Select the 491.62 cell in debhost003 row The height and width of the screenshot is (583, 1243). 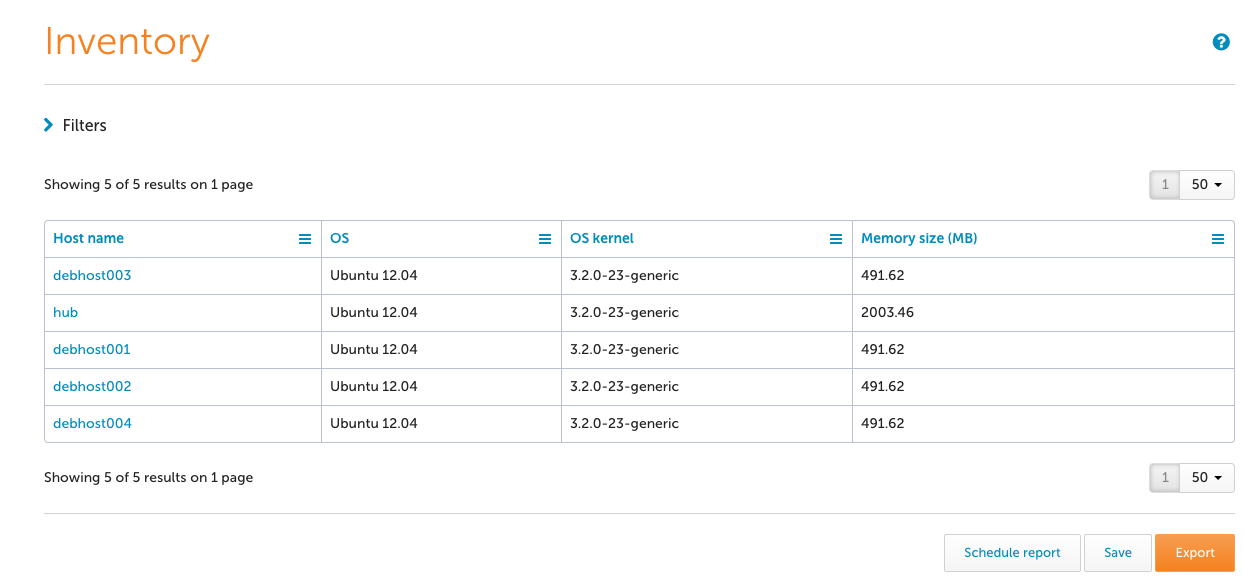coord(1043,276)
